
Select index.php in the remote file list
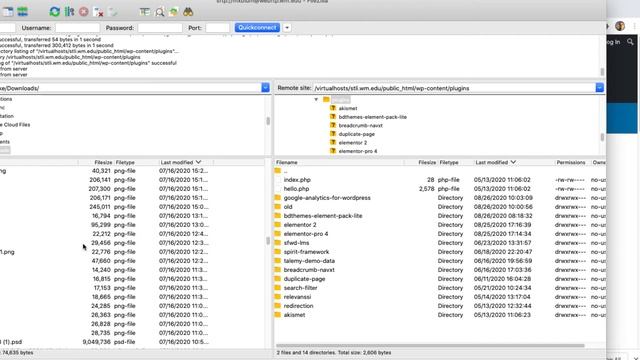440,180
